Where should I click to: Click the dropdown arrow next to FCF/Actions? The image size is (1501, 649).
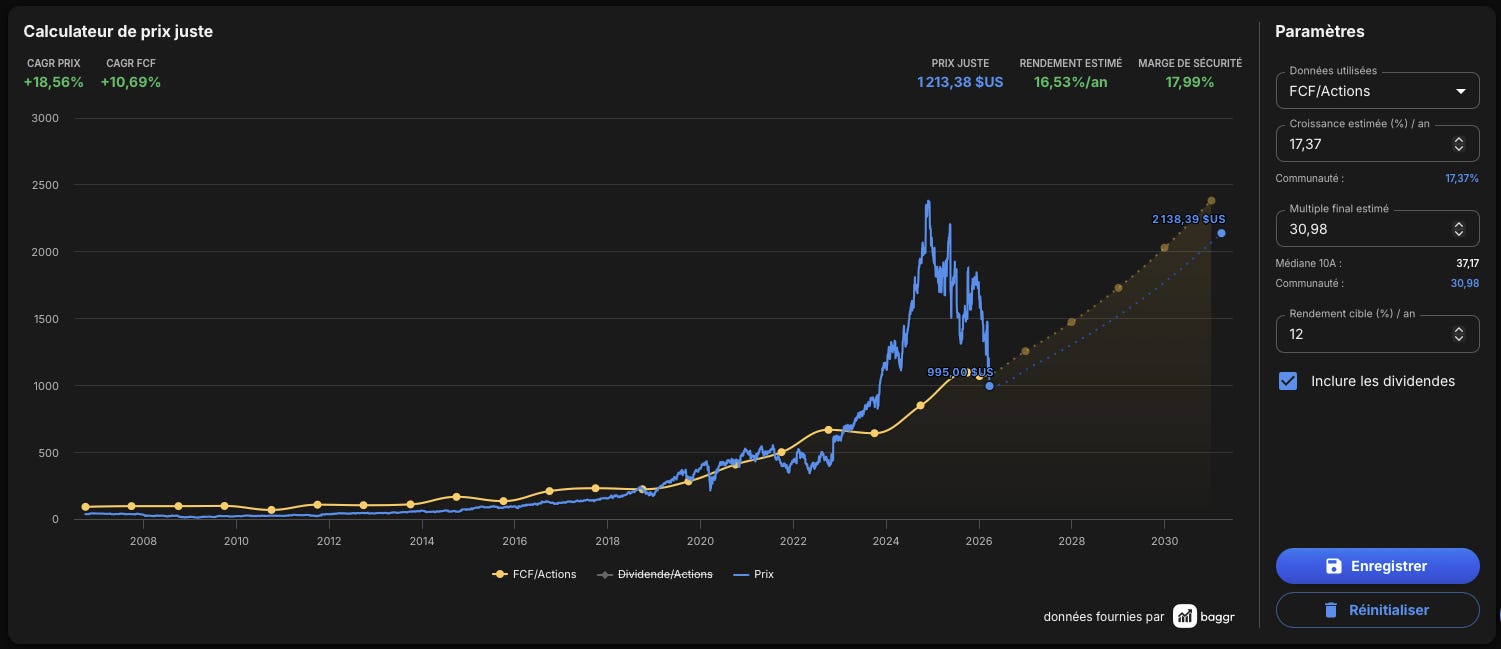click(1461, 91)
